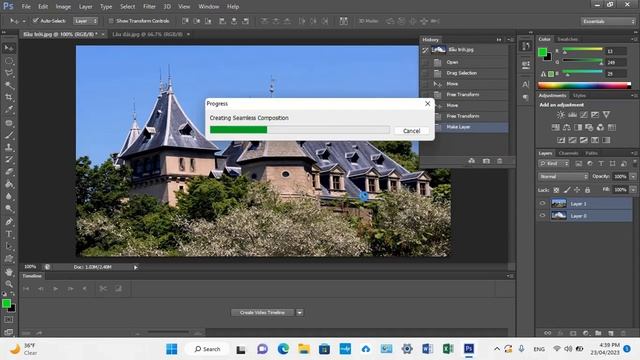Image resolution: width=640 pixels, height=360 pixels.
Task: Select the Move tool in toolbox
Action: [9, 48]
